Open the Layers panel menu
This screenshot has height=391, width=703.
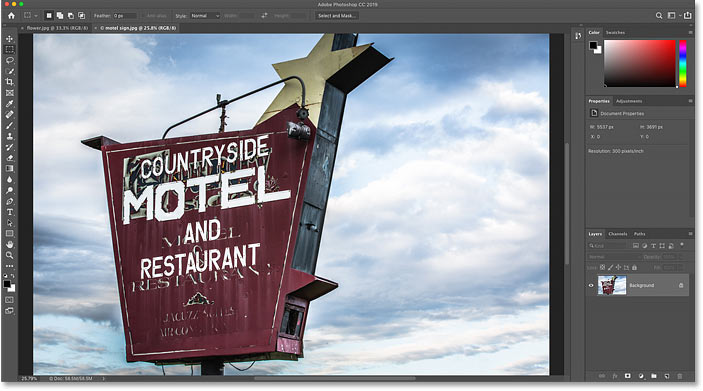[690, 234]
